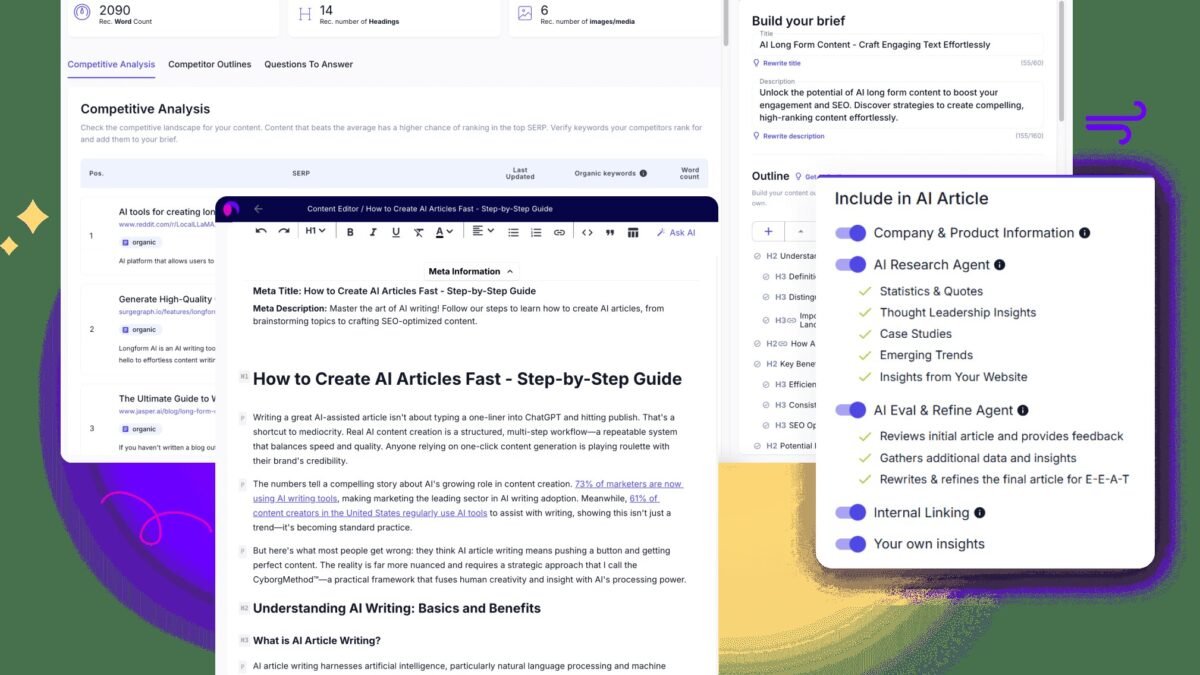The image size is (1200, 675).
Task: Toggle Internal Linking switch
Action: [x=851, y=513]
